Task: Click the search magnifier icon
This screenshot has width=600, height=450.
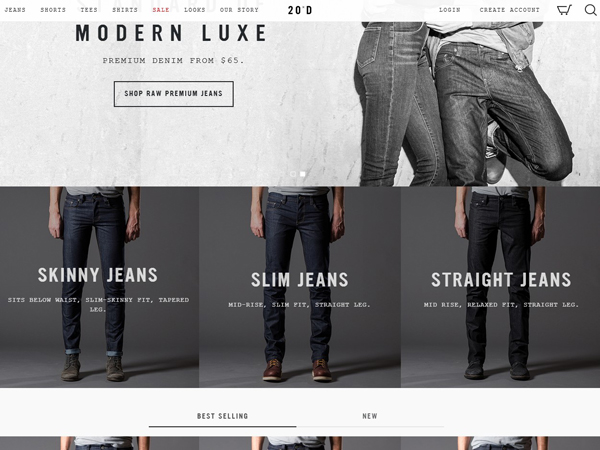Action: tap(590, 10)
